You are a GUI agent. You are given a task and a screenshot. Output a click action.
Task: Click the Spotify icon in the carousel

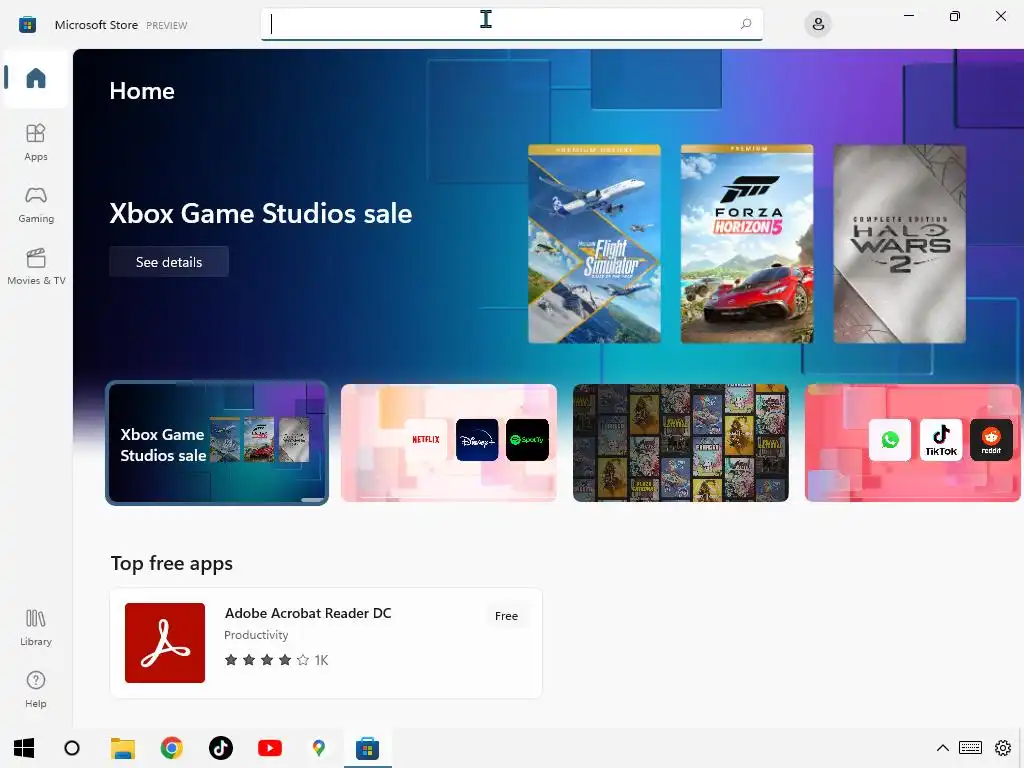tap(527, 440)
